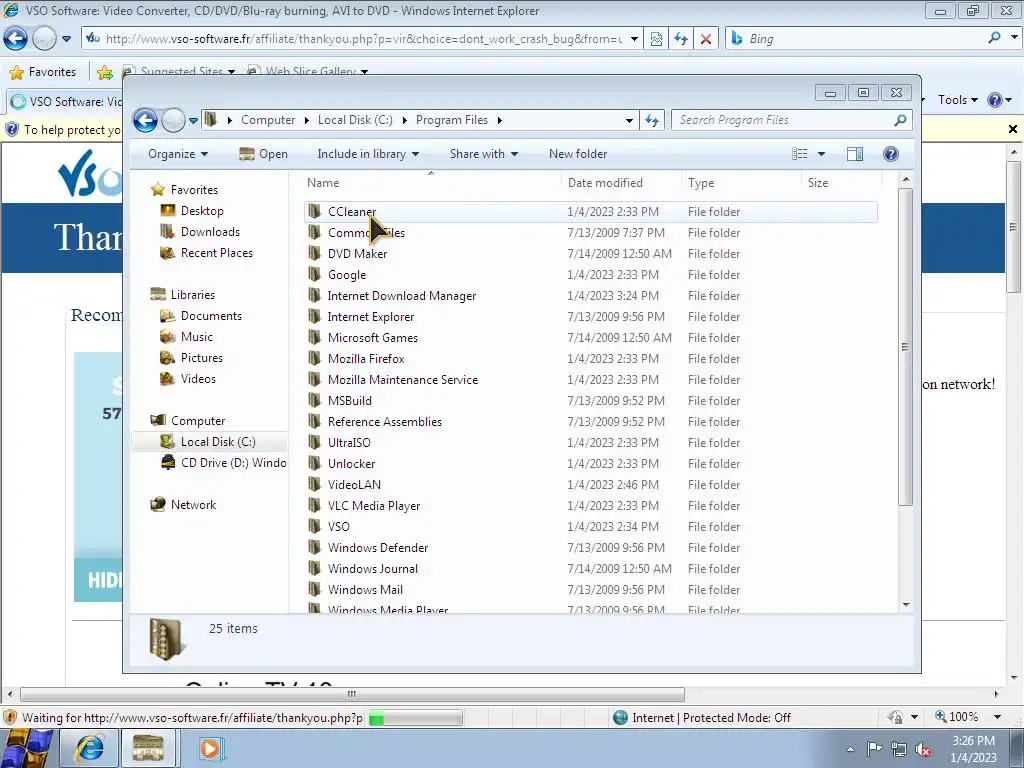Click in Search Program Files field
Viewport: 1024px width, 768px height.
coord(784,120)
